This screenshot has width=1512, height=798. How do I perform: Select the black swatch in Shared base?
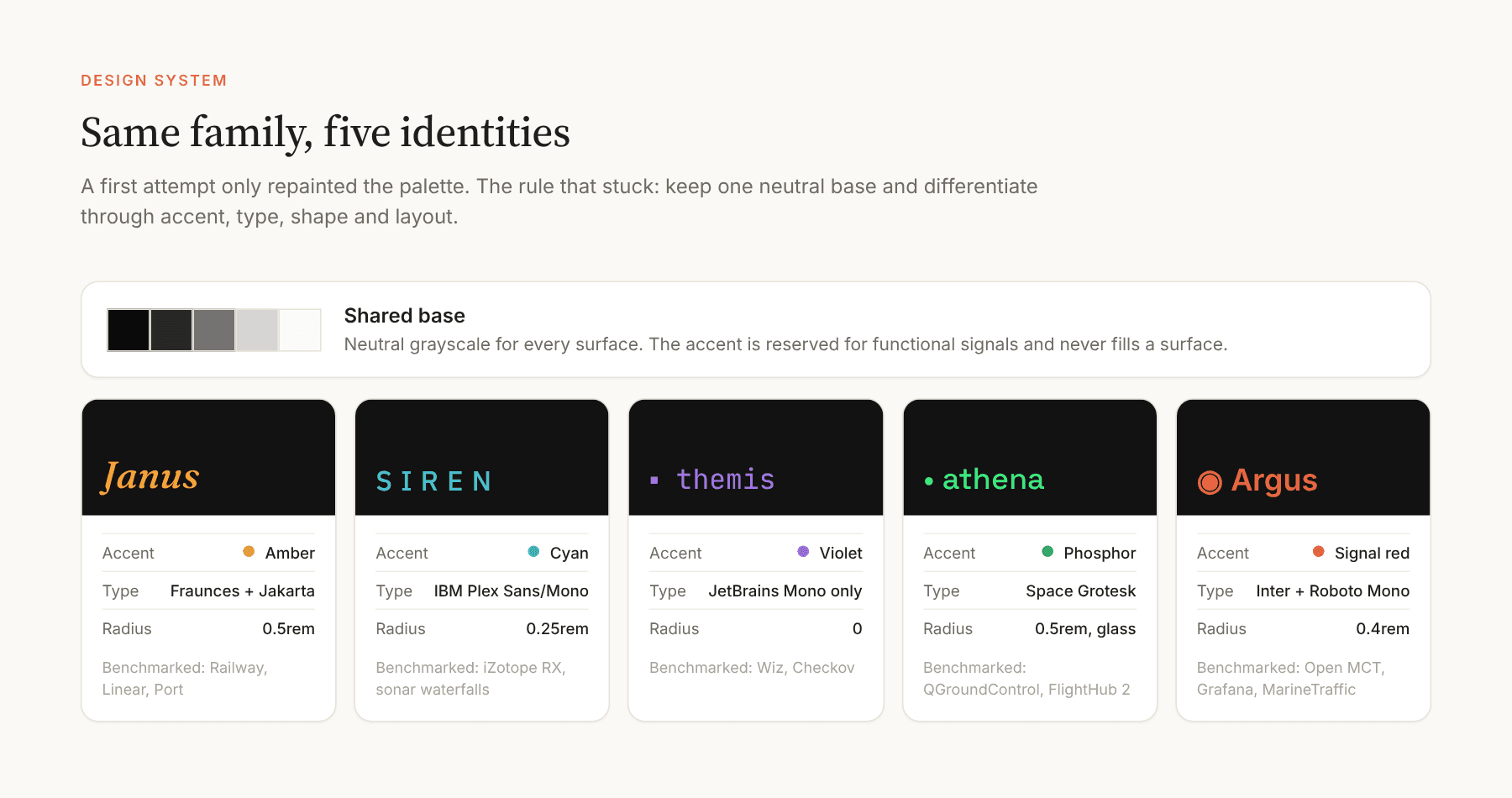129,330
